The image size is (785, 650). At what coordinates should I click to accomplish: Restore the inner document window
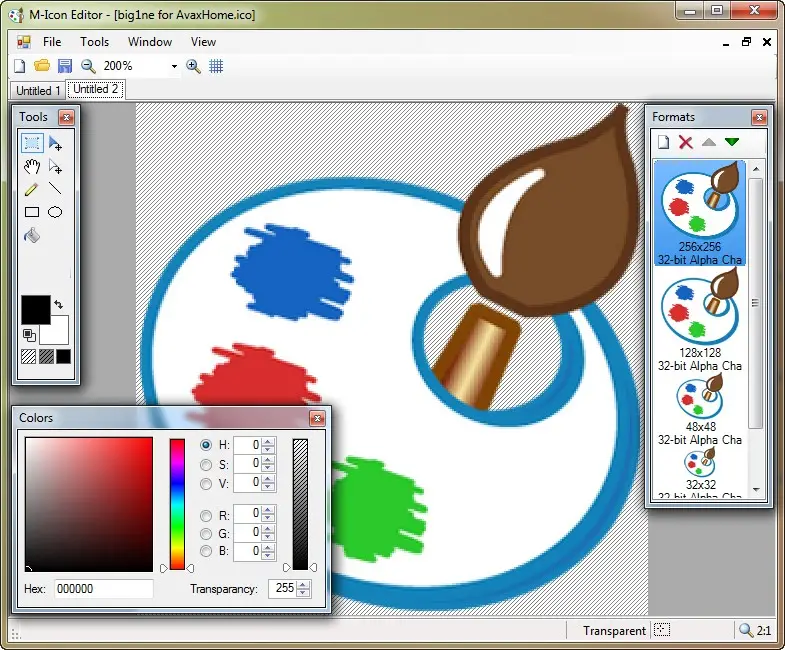(746, 42)
